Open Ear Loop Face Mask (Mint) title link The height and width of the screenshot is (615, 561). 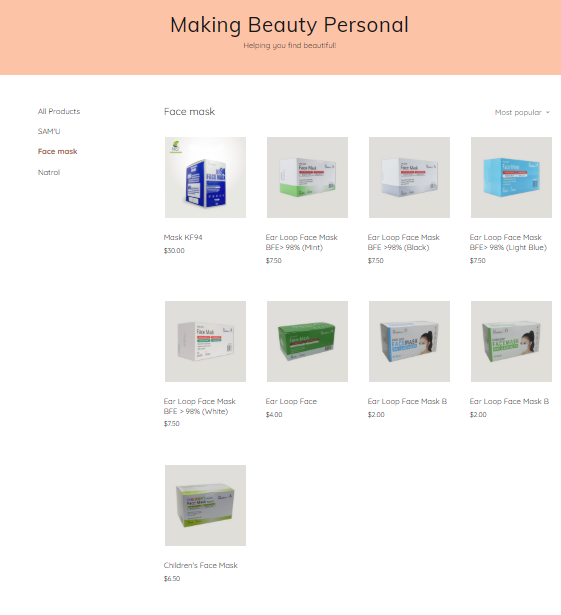click(x=301, y=242)
